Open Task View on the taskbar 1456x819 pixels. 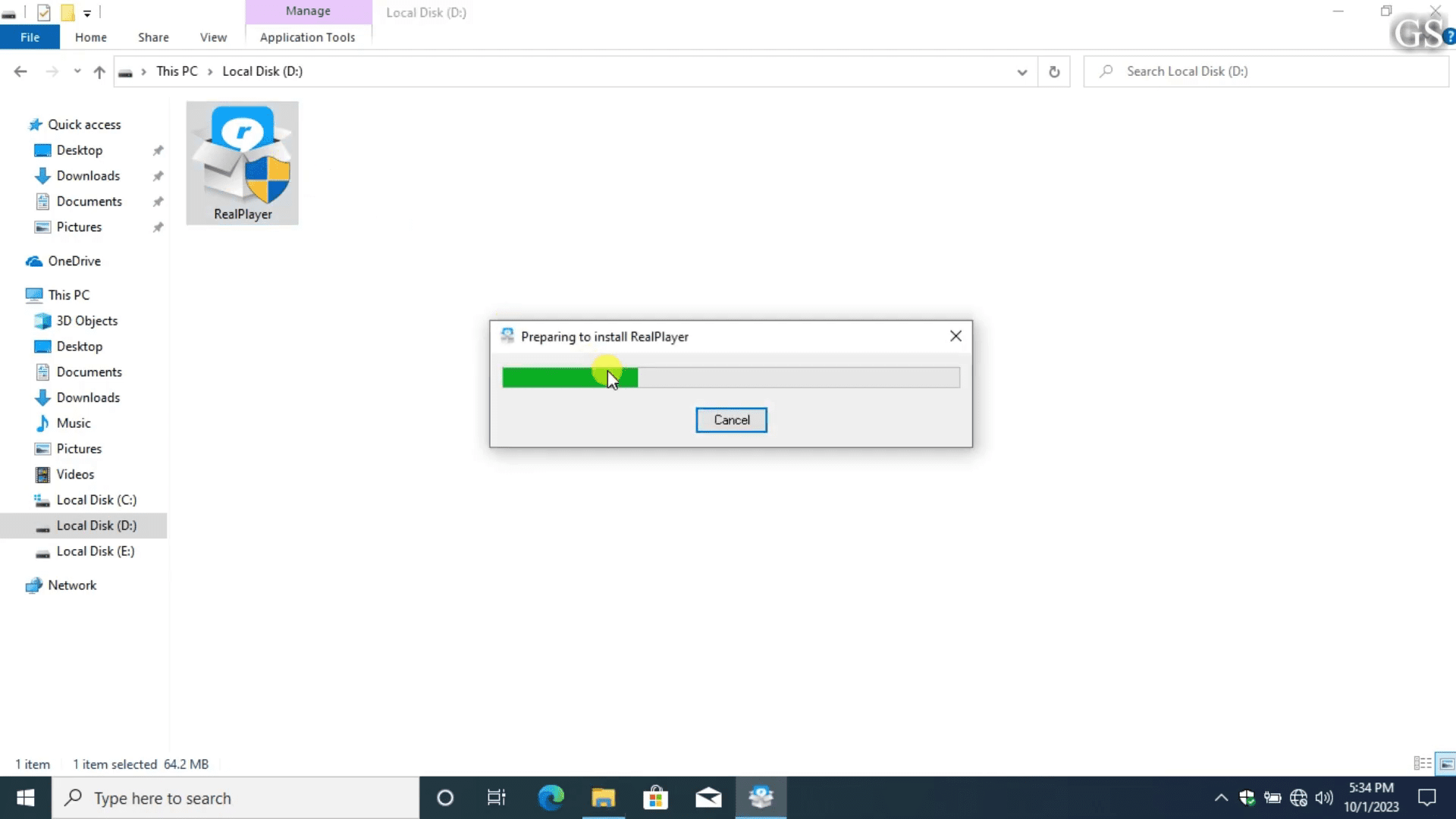(x=497, y=798)
